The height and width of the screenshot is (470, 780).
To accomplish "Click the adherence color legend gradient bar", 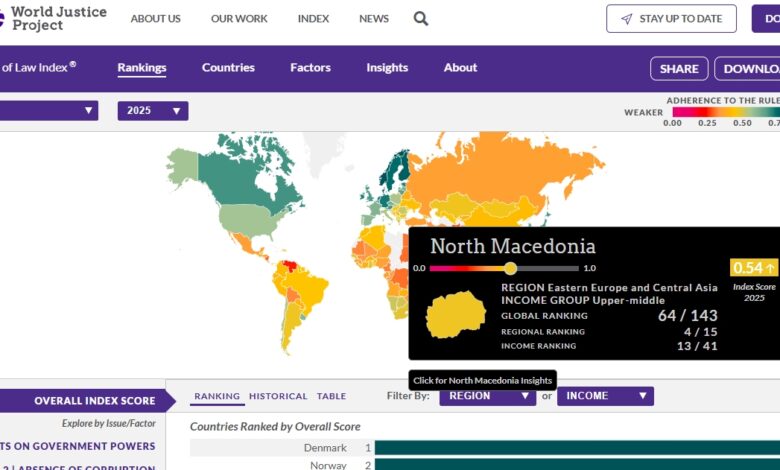I will point(726,112).
